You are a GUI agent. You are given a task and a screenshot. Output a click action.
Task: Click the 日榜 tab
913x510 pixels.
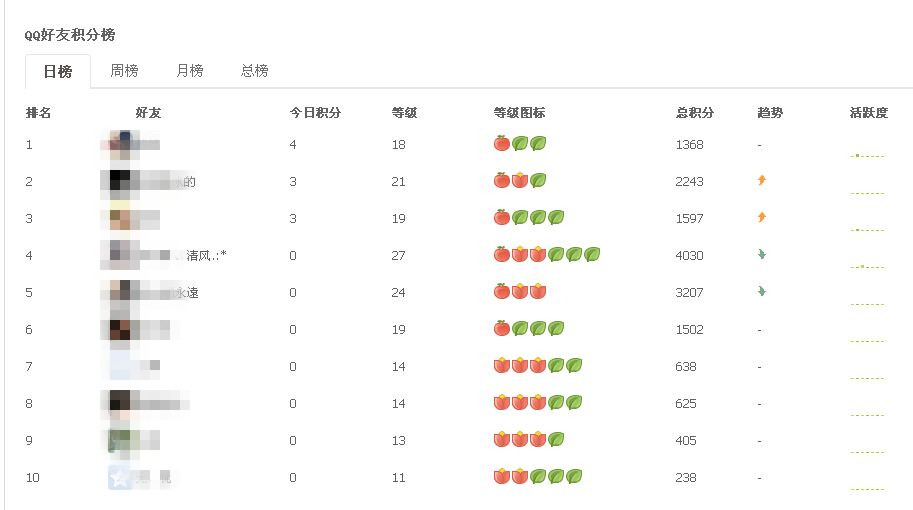pos(57,72)
